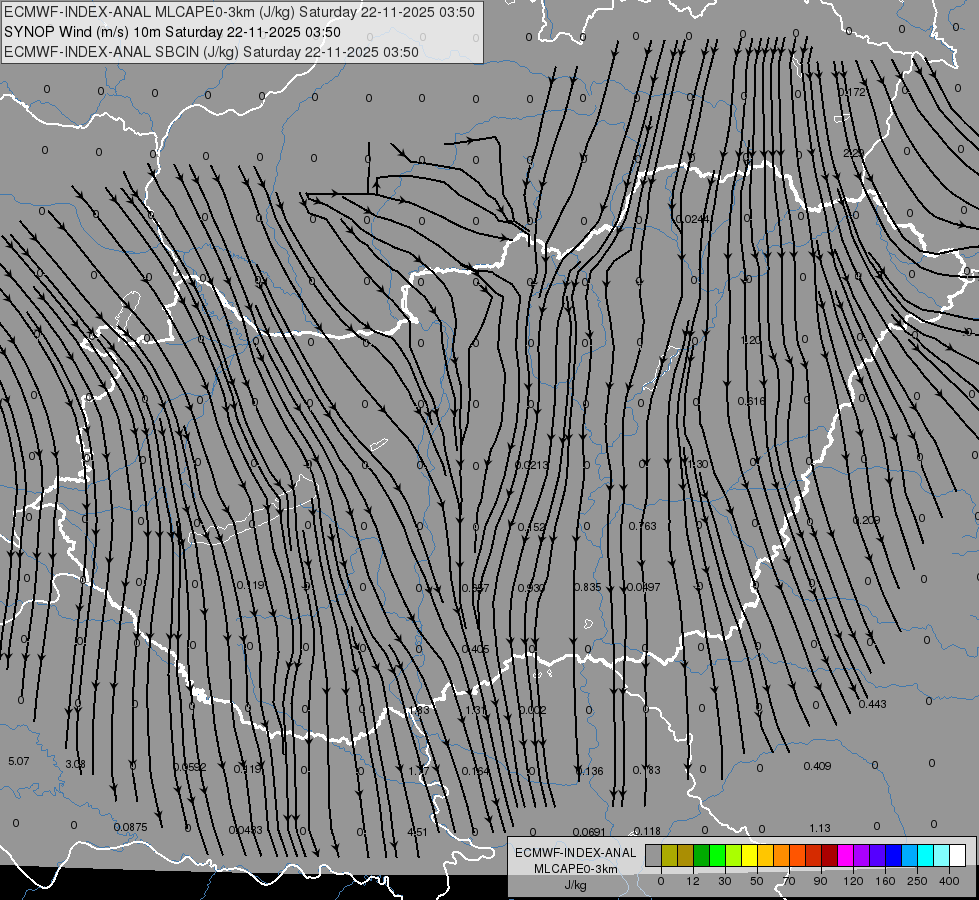The width and height of the screenshot is (979, 900).
Task: Click the 5.07 value on the map
Action: point(18,761)
